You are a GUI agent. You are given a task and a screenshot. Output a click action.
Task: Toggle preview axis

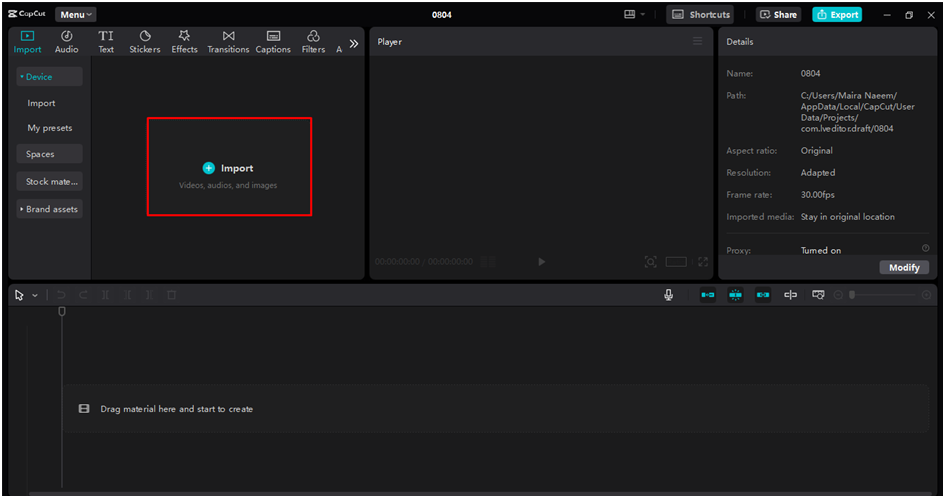(790, 295)
